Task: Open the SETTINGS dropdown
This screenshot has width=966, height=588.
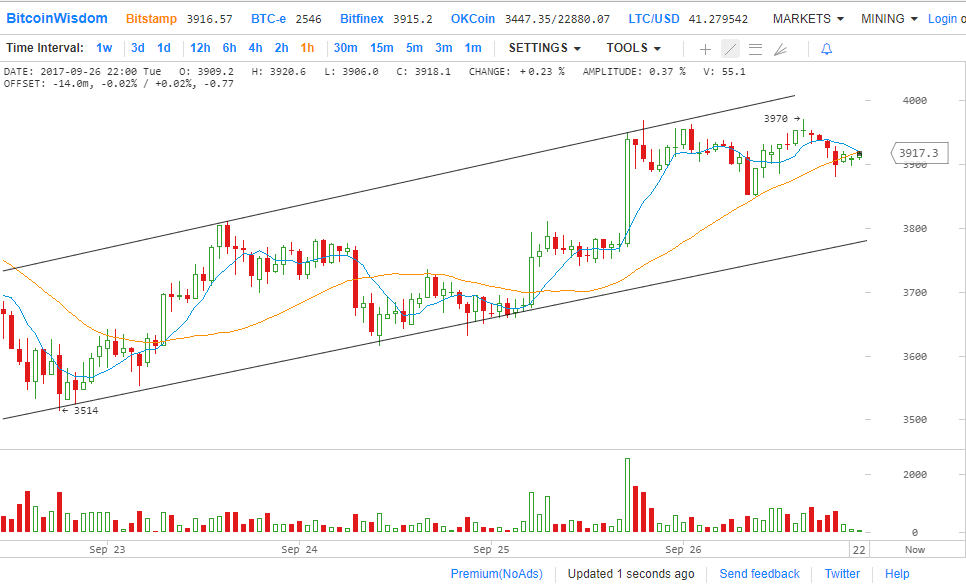Action: click(x=544, y=48)
